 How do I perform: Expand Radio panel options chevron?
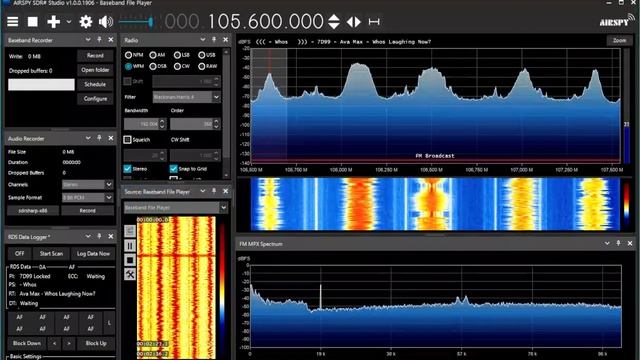[202, 40]
